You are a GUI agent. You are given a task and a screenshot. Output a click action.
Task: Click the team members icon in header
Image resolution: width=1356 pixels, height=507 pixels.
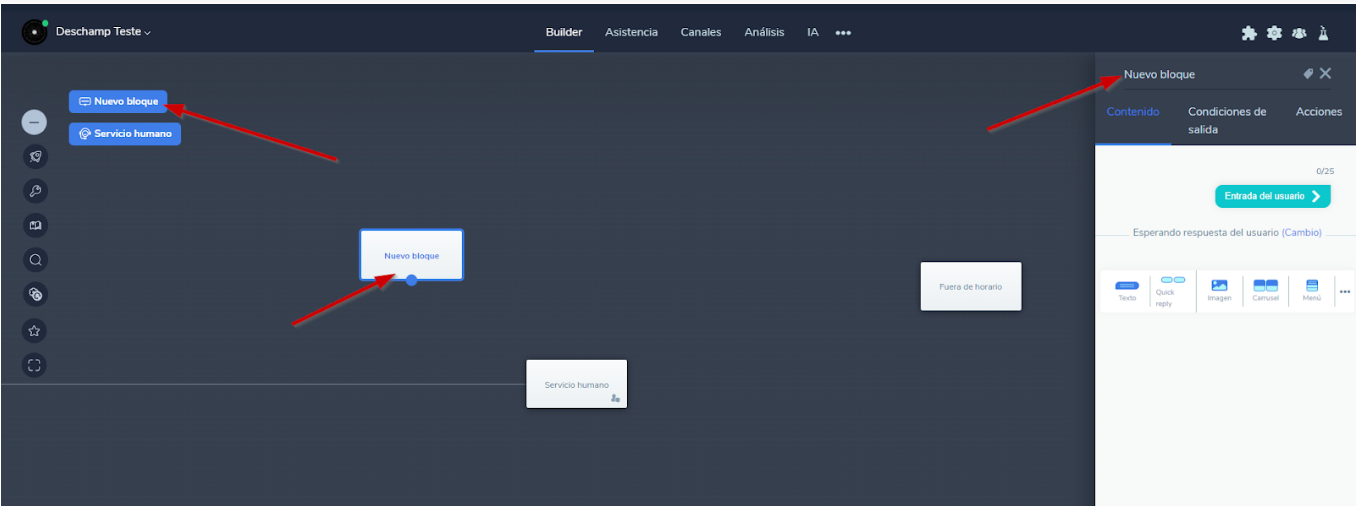pyautogui.click(x=1299, y=33)
